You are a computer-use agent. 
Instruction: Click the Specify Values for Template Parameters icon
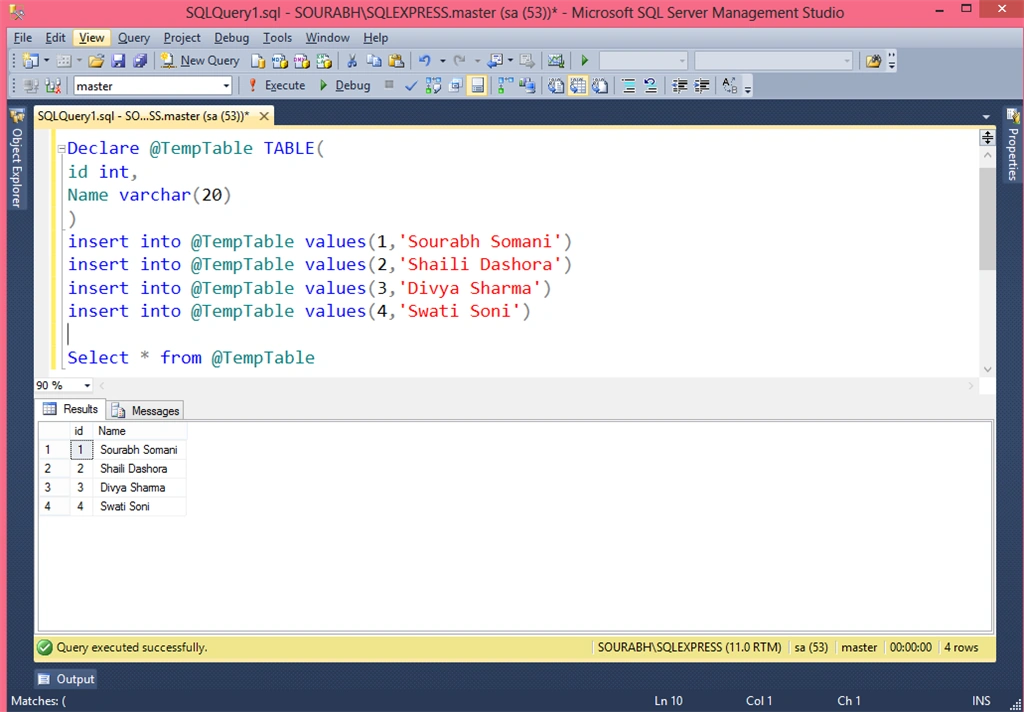coord(729,86)
